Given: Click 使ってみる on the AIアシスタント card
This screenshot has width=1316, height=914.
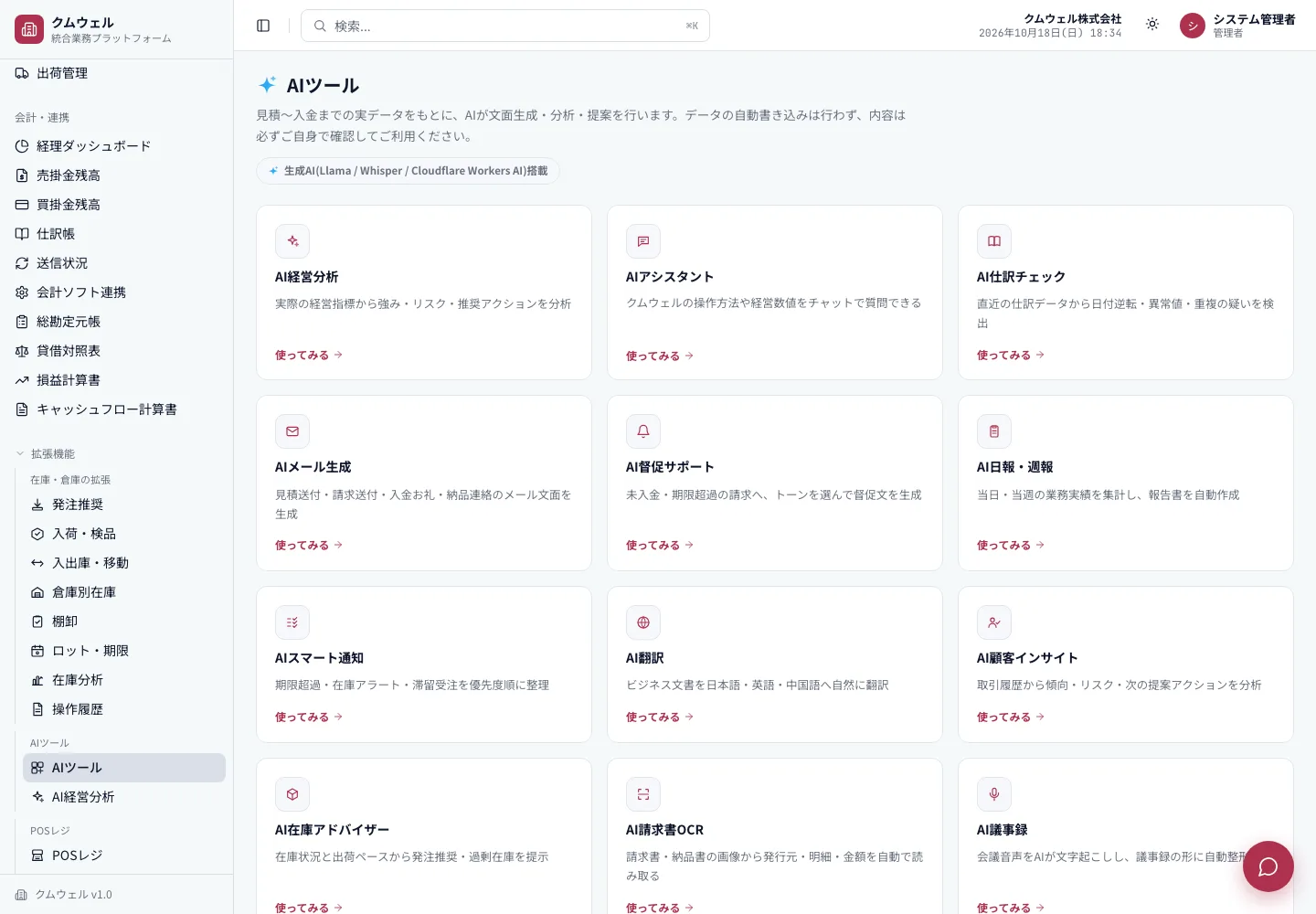Looking at the screenshot, I should [660, 356].
